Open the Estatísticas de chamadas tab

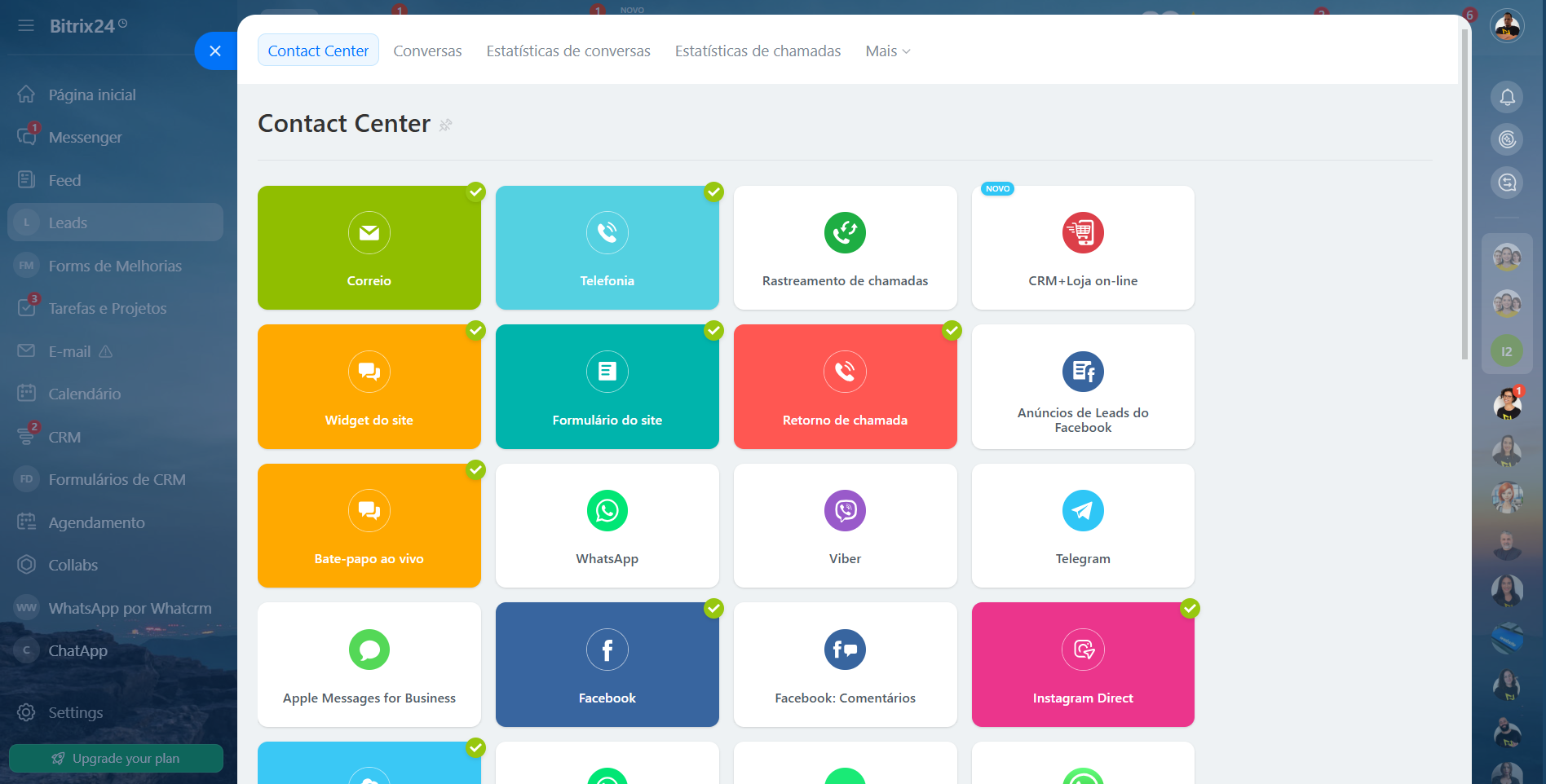point(758,51)
